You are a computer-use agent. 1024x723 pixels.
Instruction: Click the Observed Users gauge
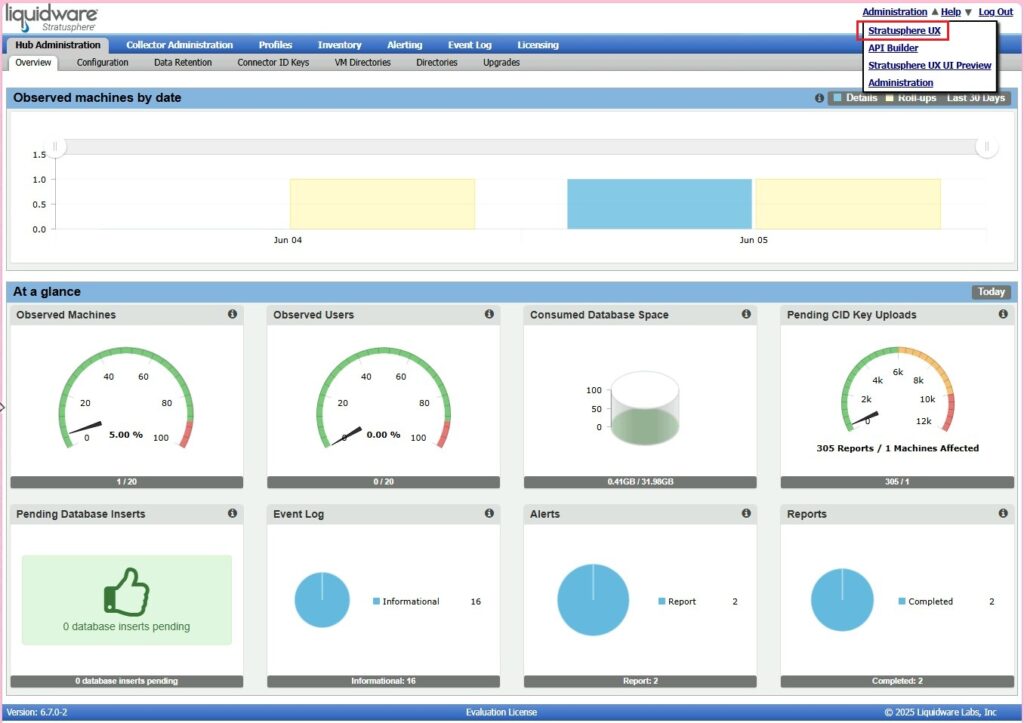pyautogui.click(x=383, y=398)
